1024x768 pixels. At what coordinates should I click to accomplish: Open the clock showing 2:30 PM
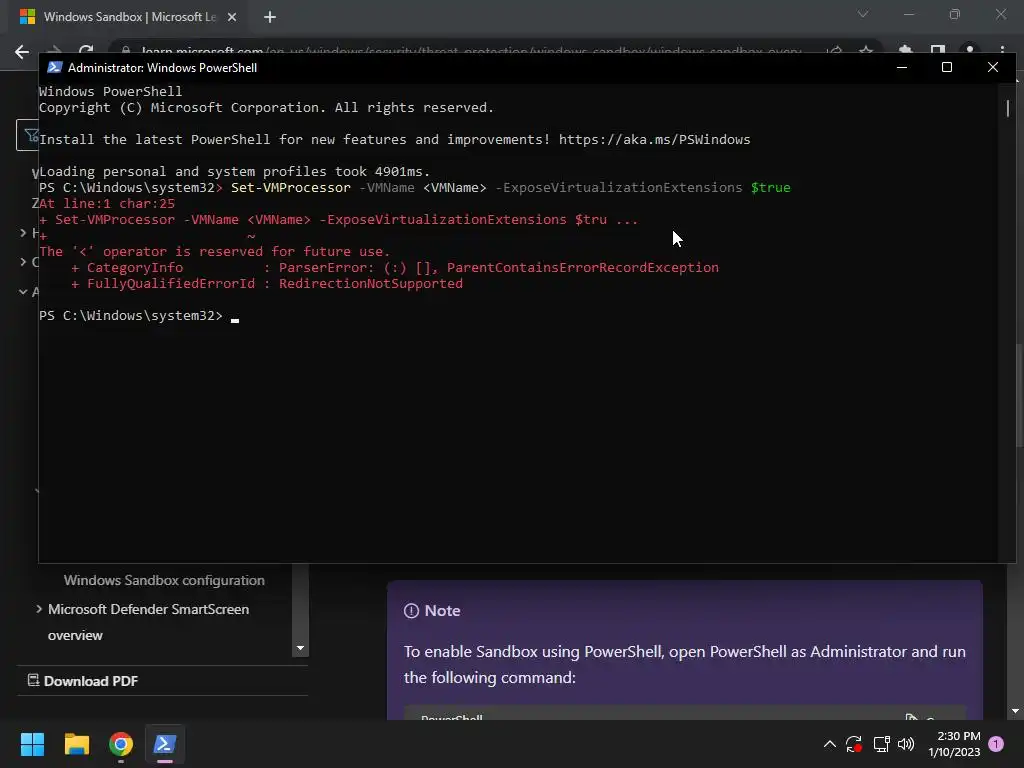[x=954, y=744]
